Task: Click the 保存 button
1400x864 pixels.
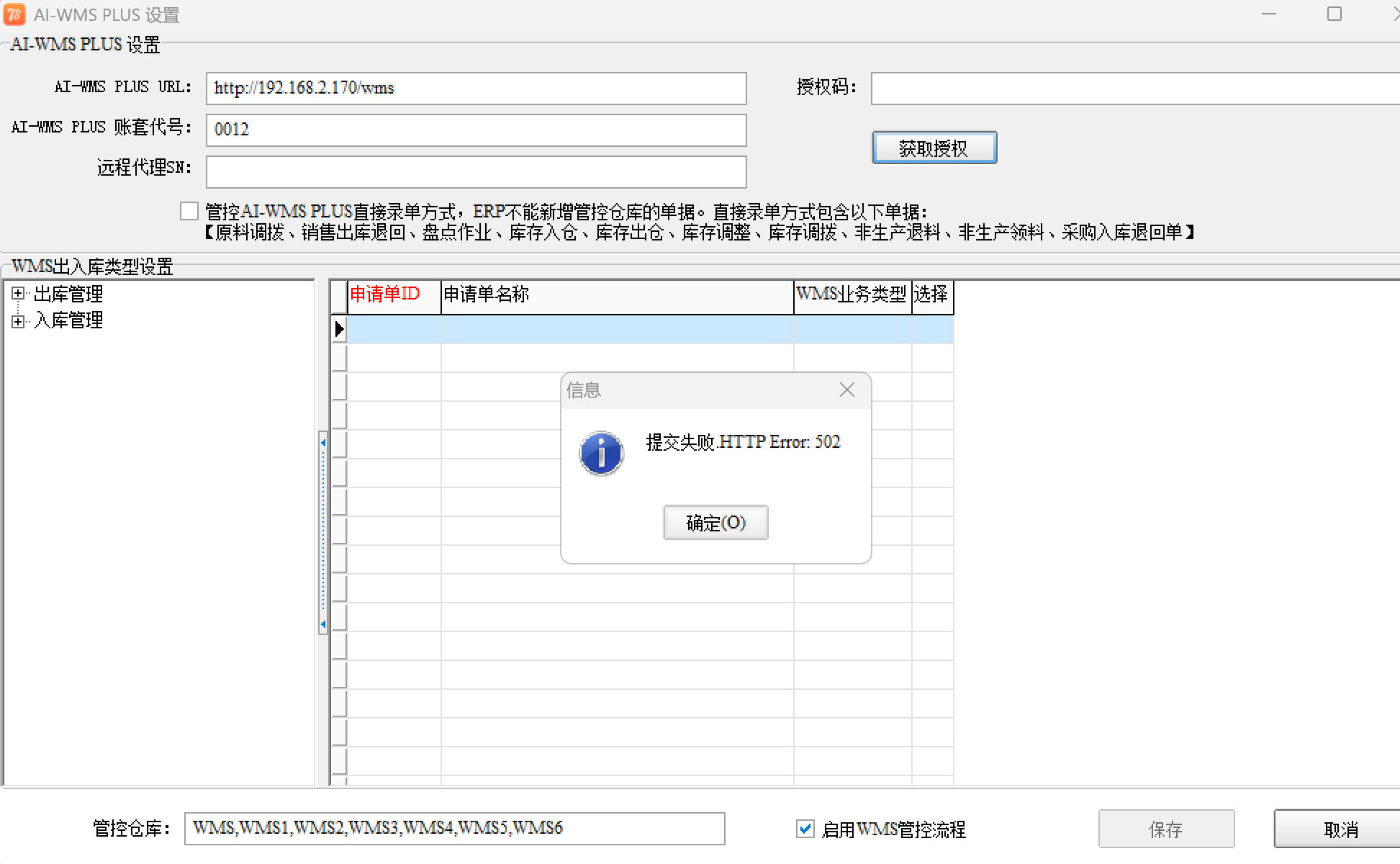Action: pyautogui.click(x=1166, y=829)
